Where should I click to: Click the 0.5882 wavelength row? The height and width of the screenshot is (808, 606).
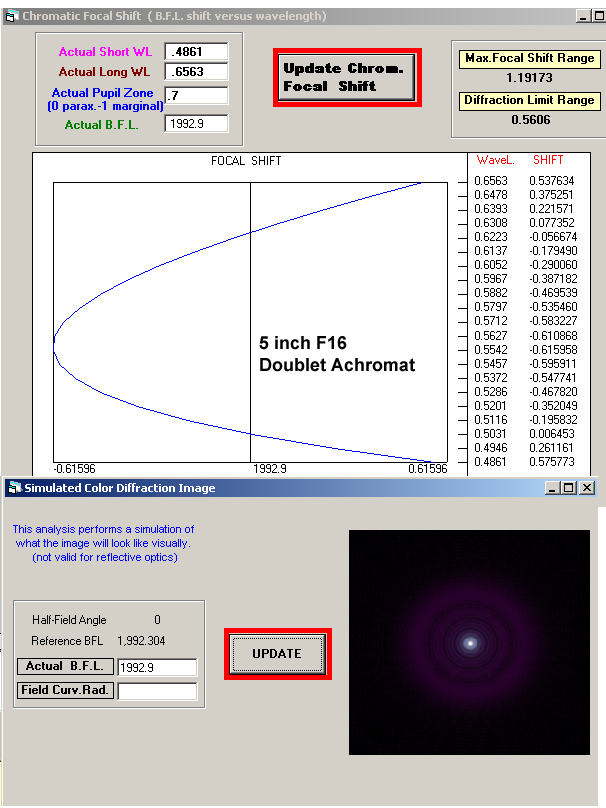point(491,293)
